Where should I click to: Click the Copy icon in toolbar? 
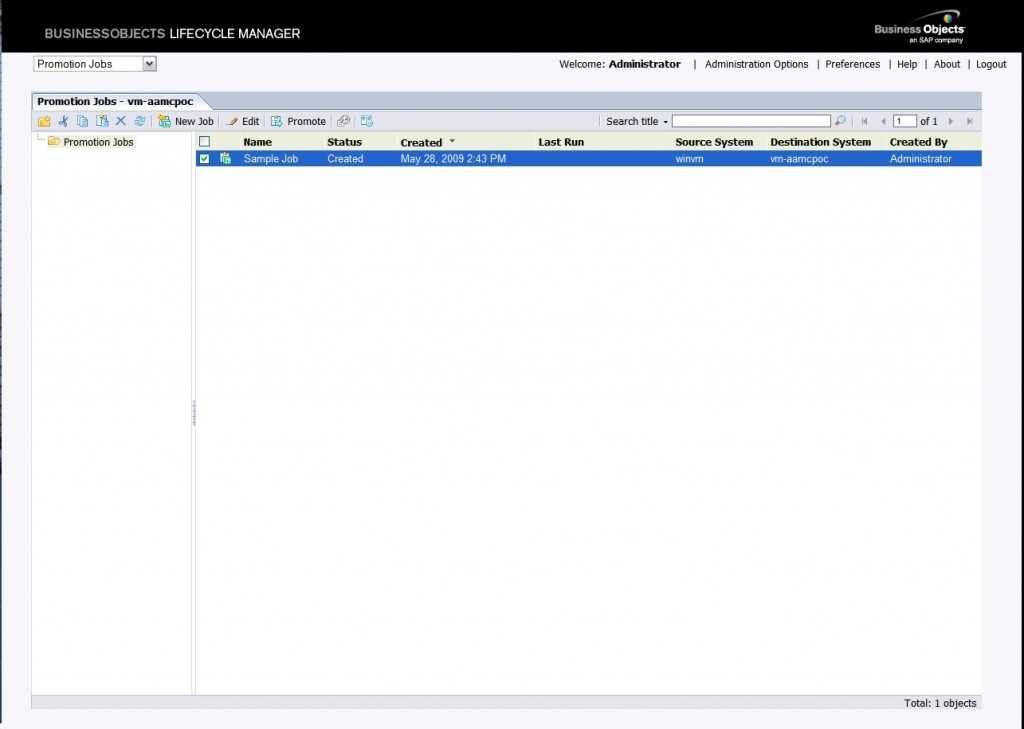pyautogui.click(x=82, y=122)
